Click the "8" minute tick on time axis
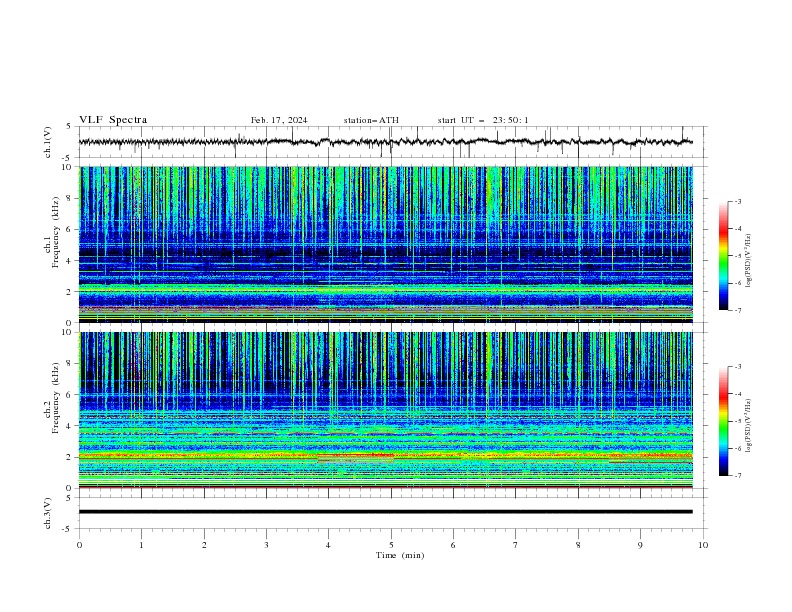 pos(578,545)
